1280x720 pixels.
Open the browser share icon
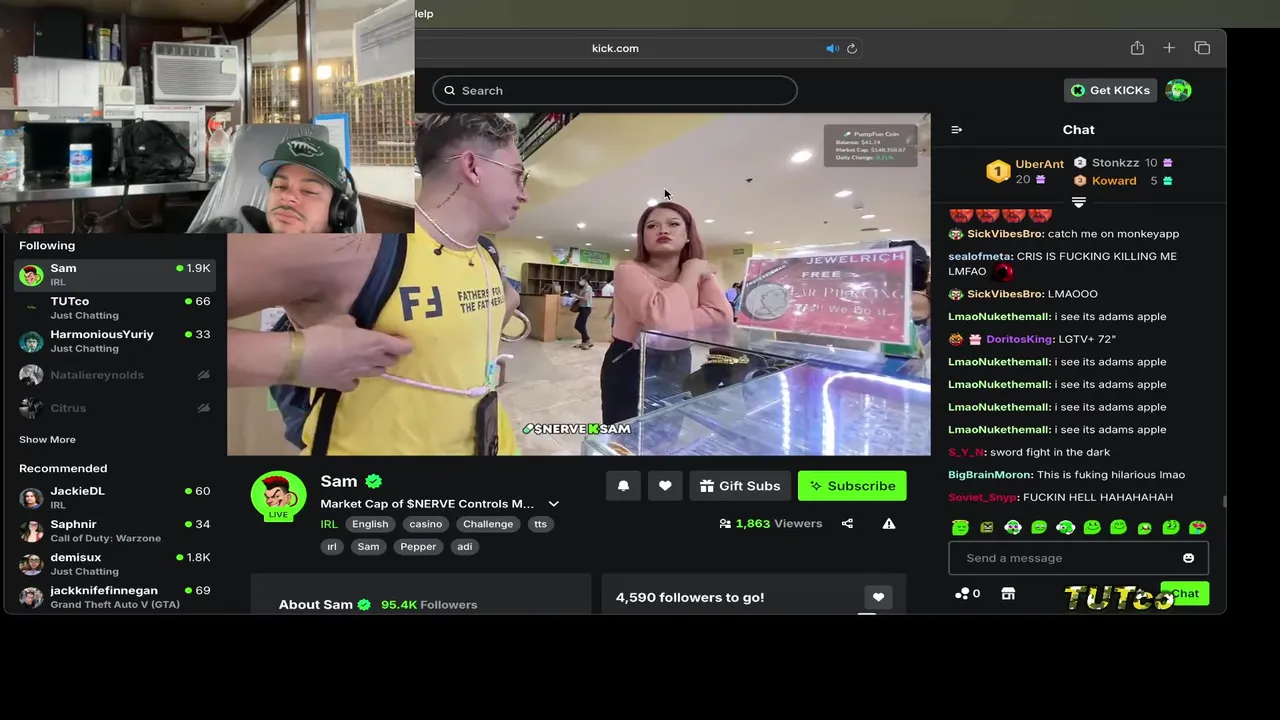coord(1137,48)
